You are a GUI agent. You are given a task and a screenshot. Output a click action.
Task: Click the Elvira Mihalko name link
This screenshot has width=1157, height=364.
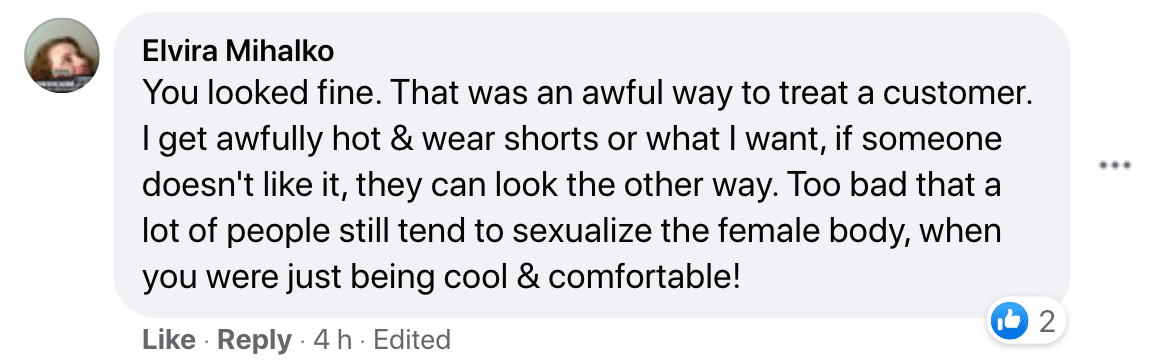click(x=238, y=52)
